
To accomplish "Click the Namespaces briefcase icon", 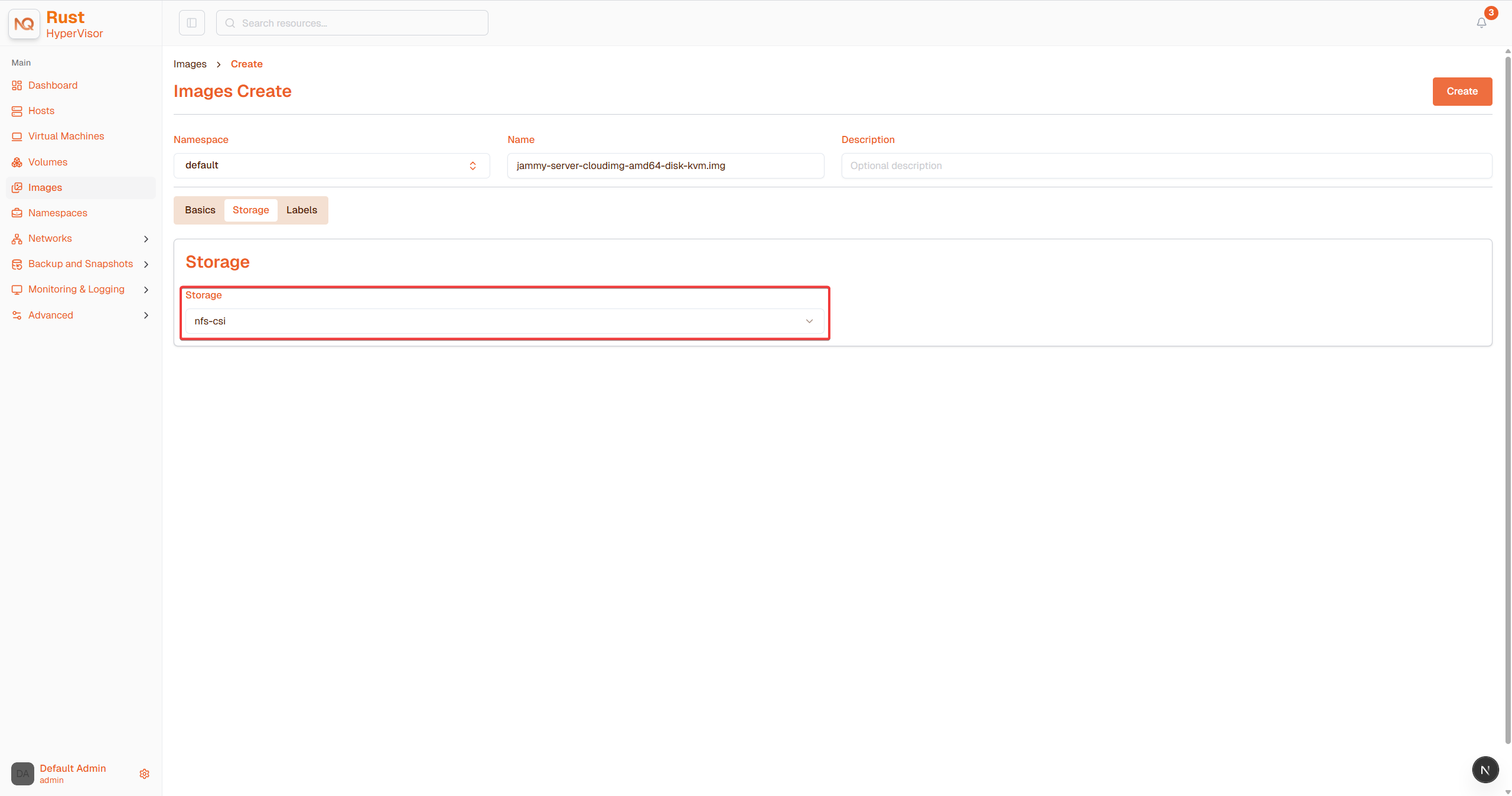I will [x=17, y=213].
